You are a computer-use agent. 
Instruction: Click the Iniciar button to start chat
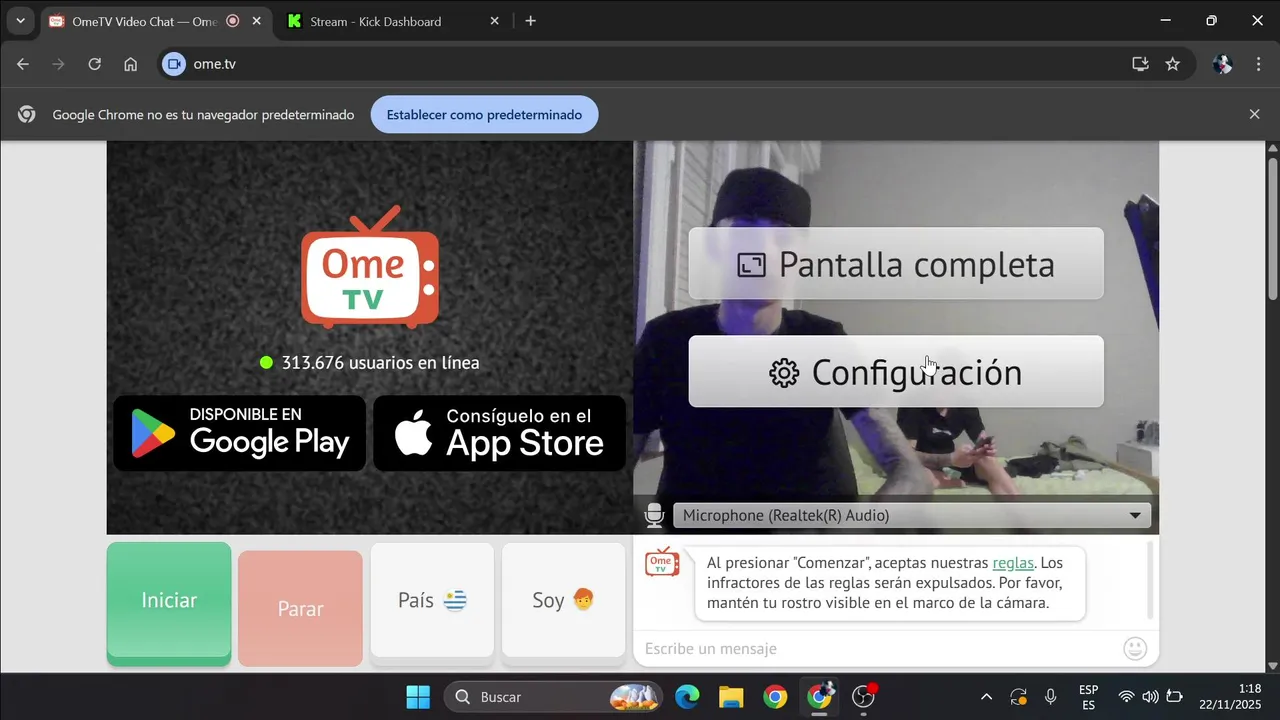[169, 603]
